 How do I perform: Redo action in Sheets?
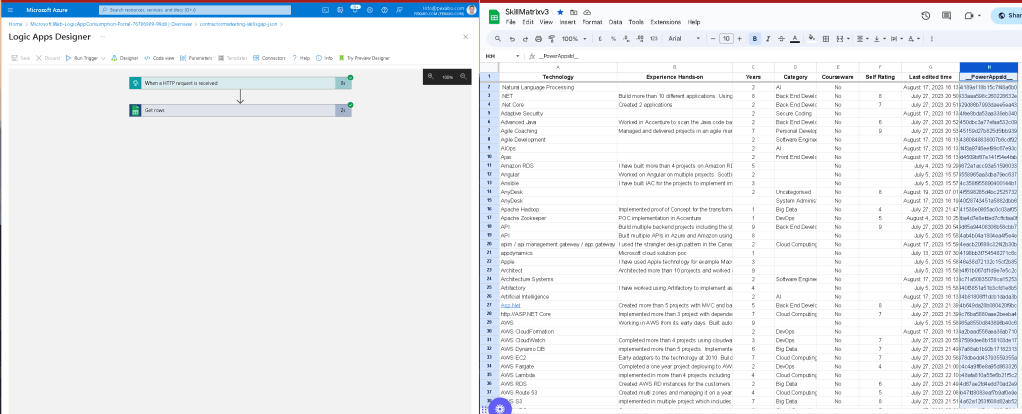(x=526, y=38)
